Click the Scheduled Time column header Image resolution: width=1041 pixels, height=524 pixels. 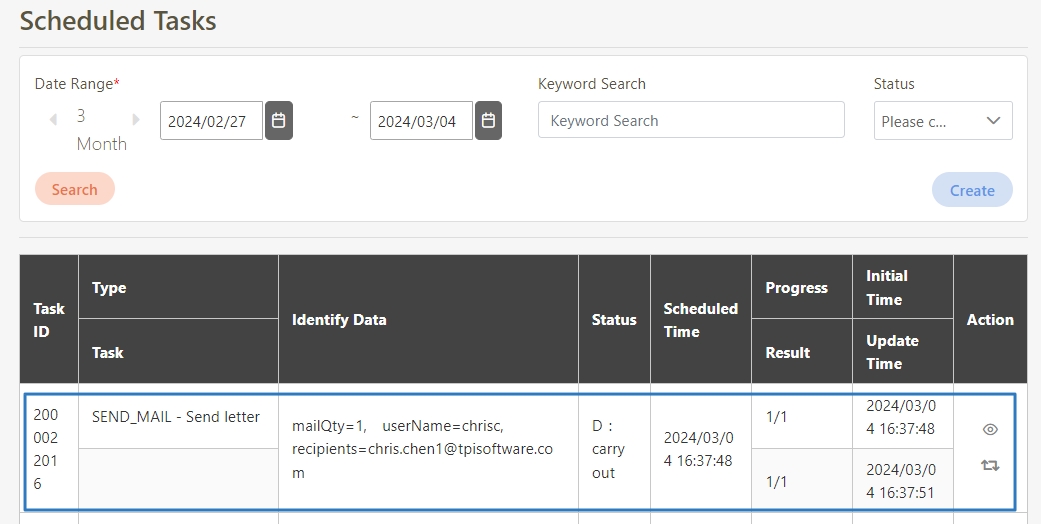(700, 320)
